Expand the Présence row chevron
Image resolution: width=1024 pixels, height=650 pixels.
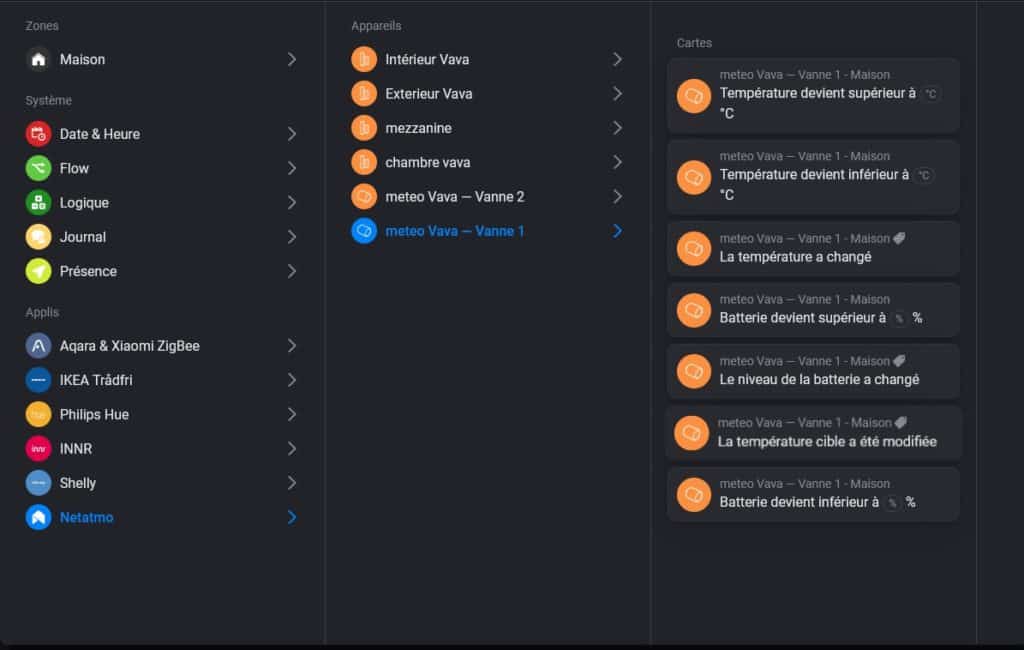click(292, 271)
